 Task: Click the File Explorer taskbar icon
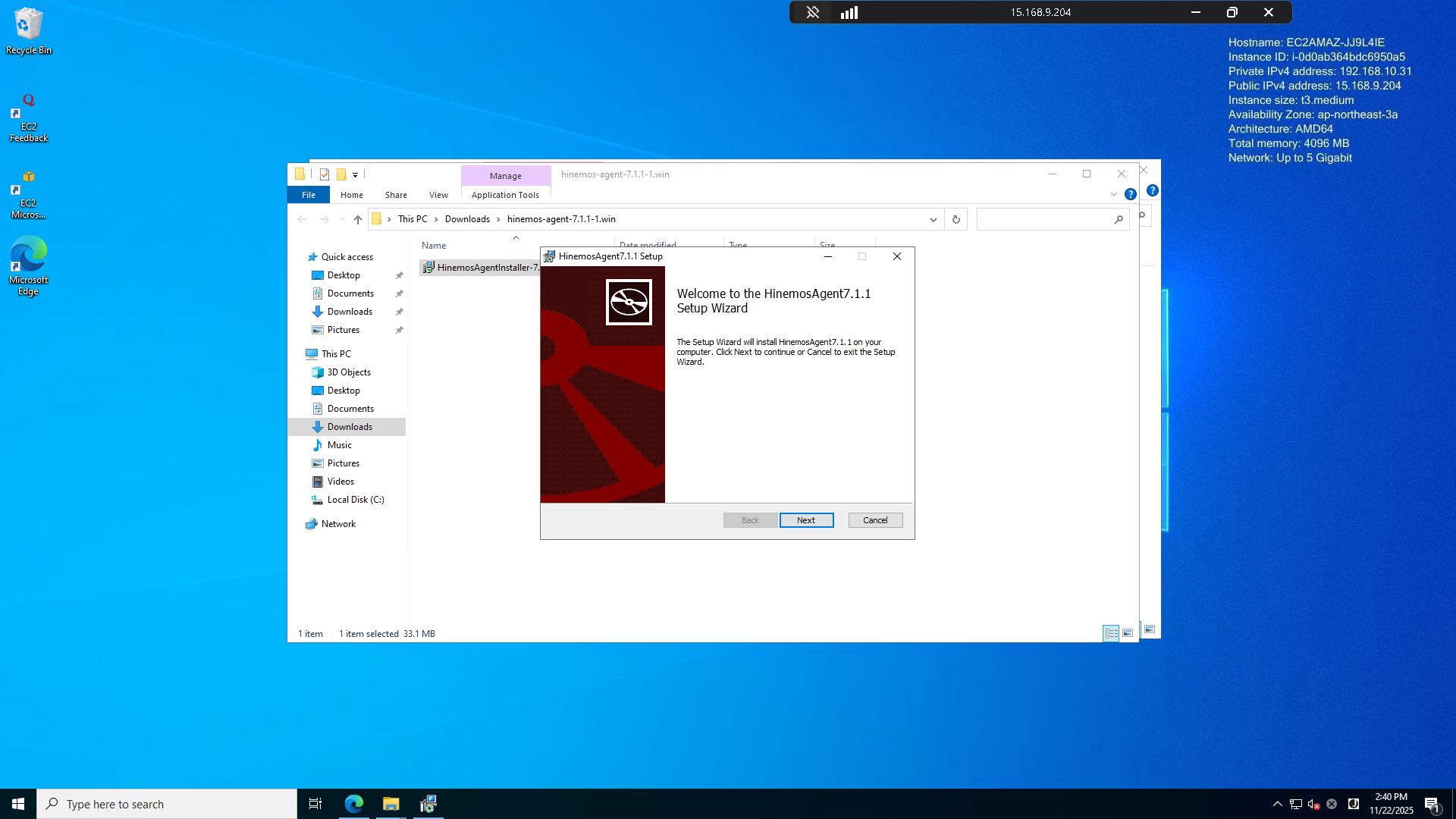[391, 804]
